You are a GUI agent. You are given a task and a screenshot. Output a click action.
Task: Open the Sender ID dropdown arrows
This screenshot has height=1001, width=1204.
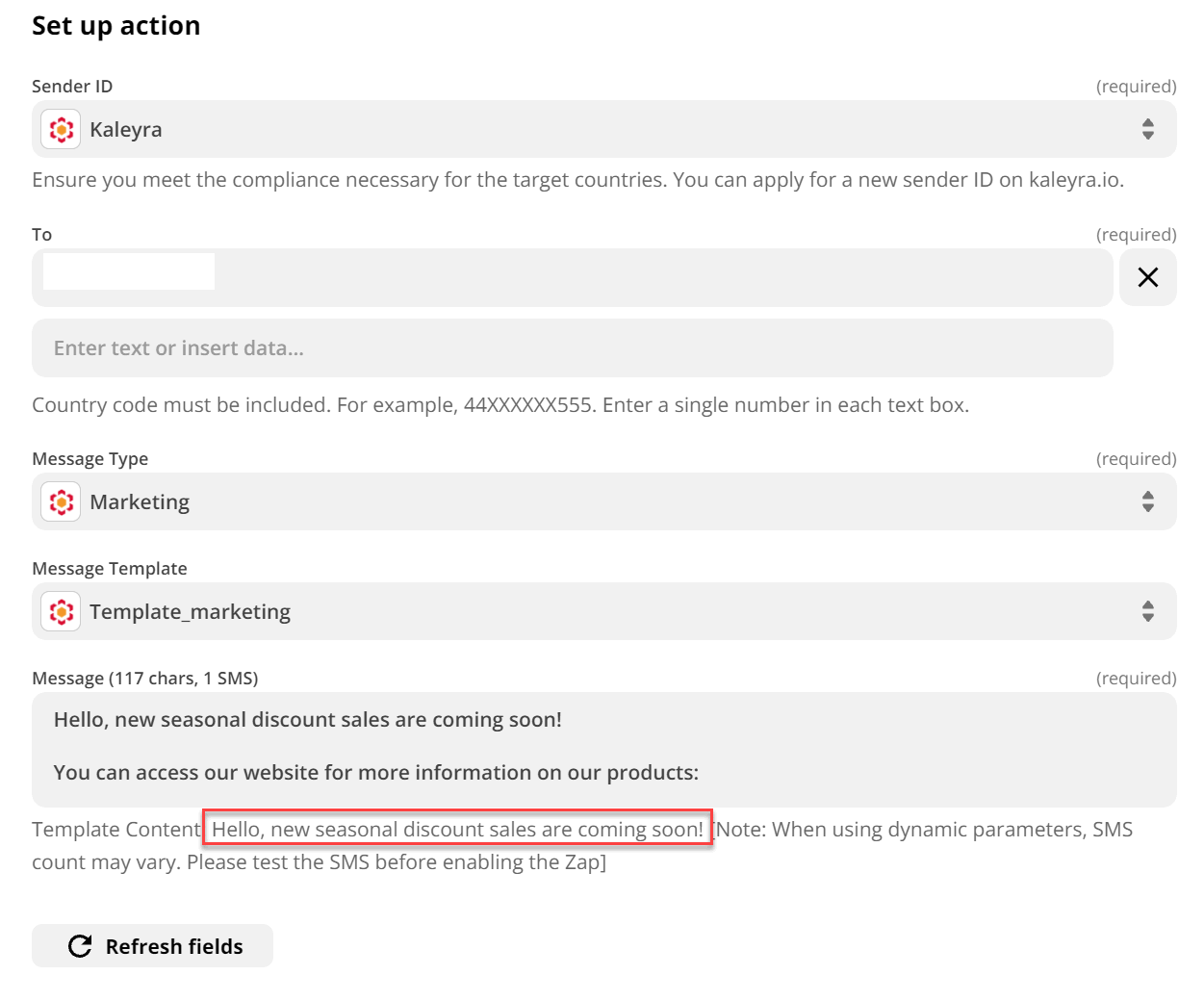coord(1147,129)
